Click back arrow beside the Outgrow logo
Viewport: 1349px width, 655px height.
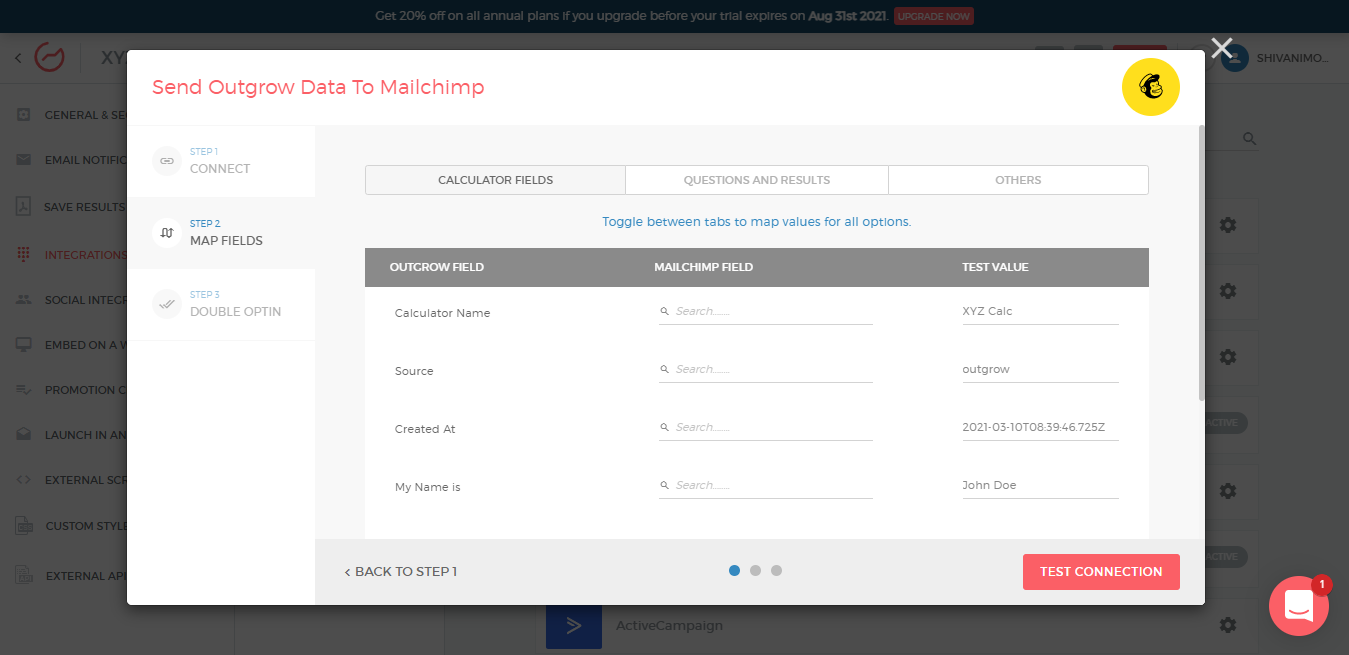point(18,58)
